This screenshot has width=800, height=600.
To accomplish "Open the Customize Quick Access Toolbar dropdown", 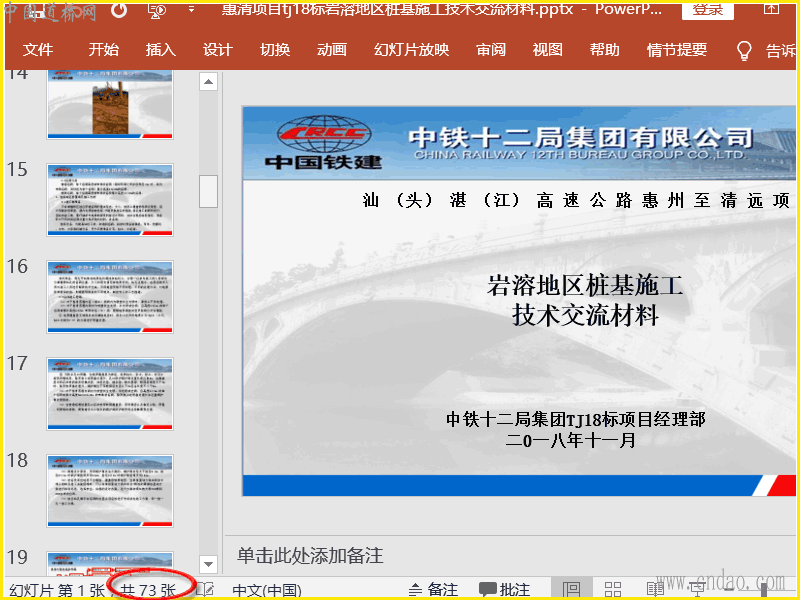I will point(191,9).
